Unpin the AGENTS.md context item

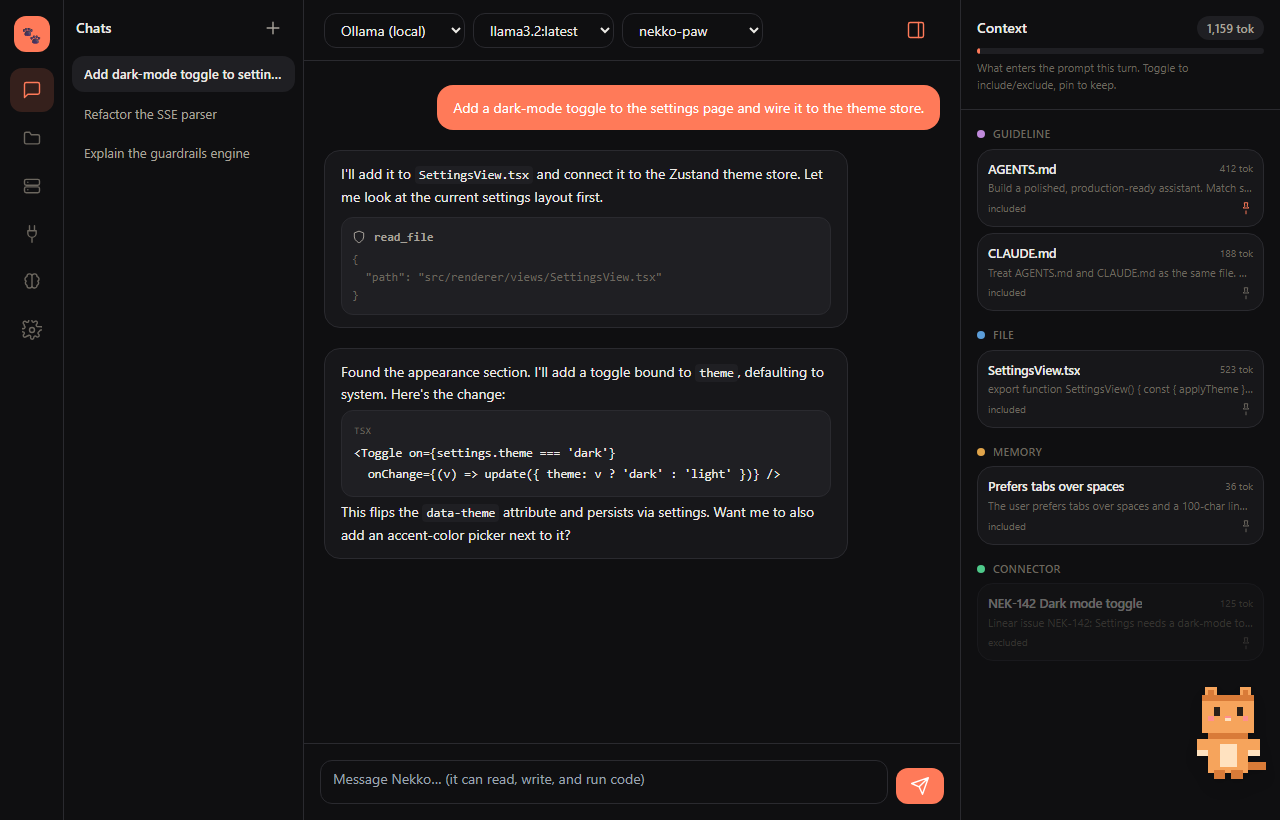(1246, 208)
